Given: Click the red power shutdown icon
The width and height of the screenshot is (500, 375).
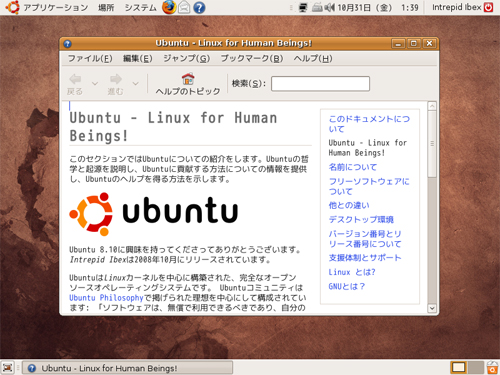Looking at the screenshot, I should point(488,7).
